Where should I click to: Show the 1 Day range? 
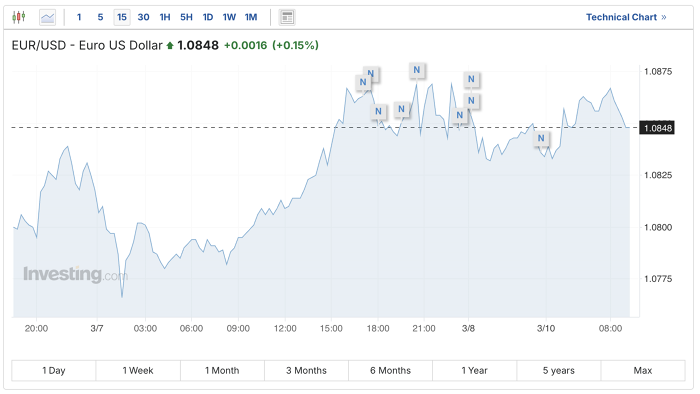[x=54, y=370]
